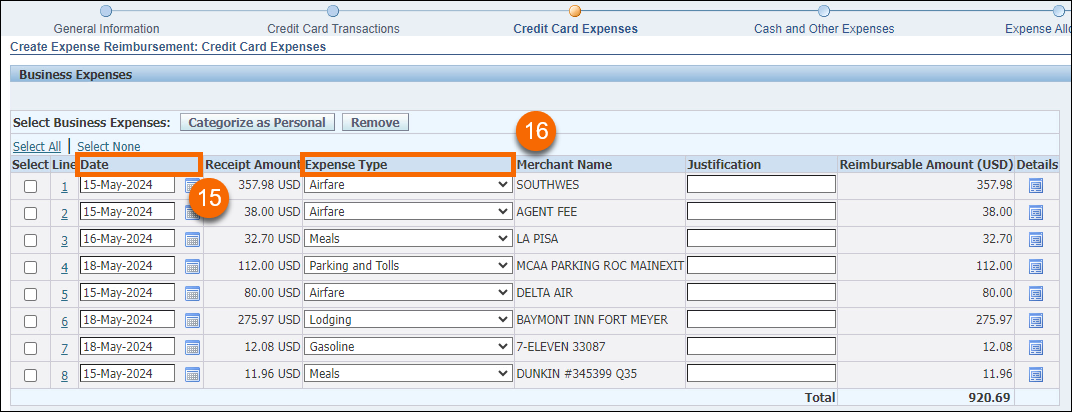Image resolution: width=1072 pixels, height=412 pixels.
Task: Go to Cash and Other Expenses step
Action: 824,29
